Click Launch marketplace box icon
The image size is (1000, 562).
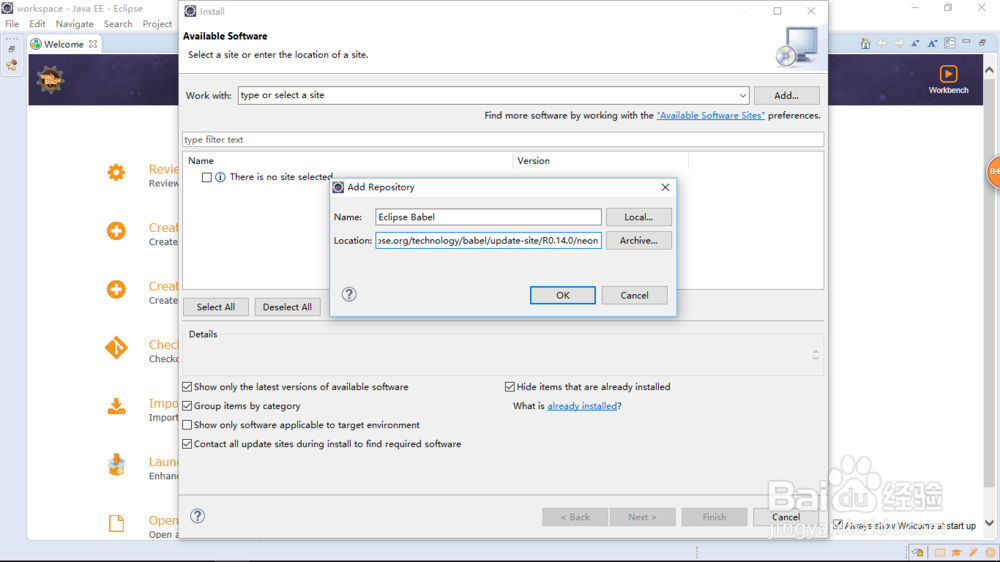click(116, 465)
